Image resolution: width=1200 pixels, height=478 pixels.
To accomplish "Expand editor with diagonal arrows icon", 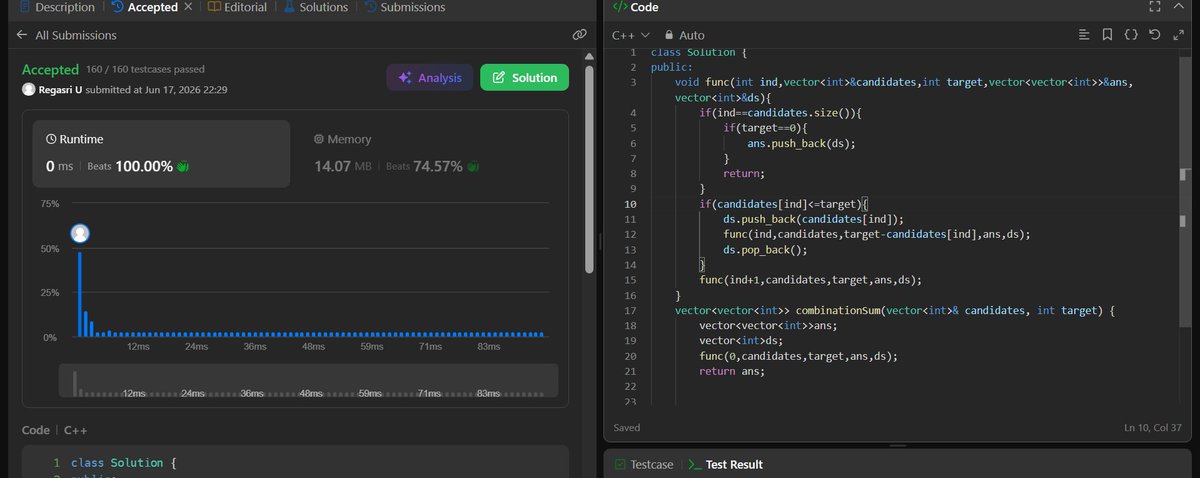I will (1179, 35).
